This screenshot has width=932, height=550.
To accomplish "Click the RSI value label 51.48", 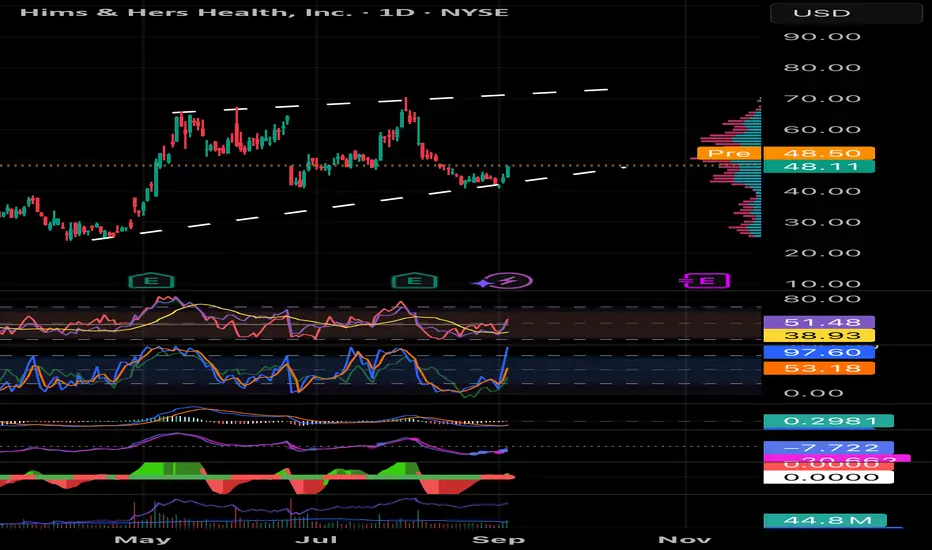I will click(819, 323).
